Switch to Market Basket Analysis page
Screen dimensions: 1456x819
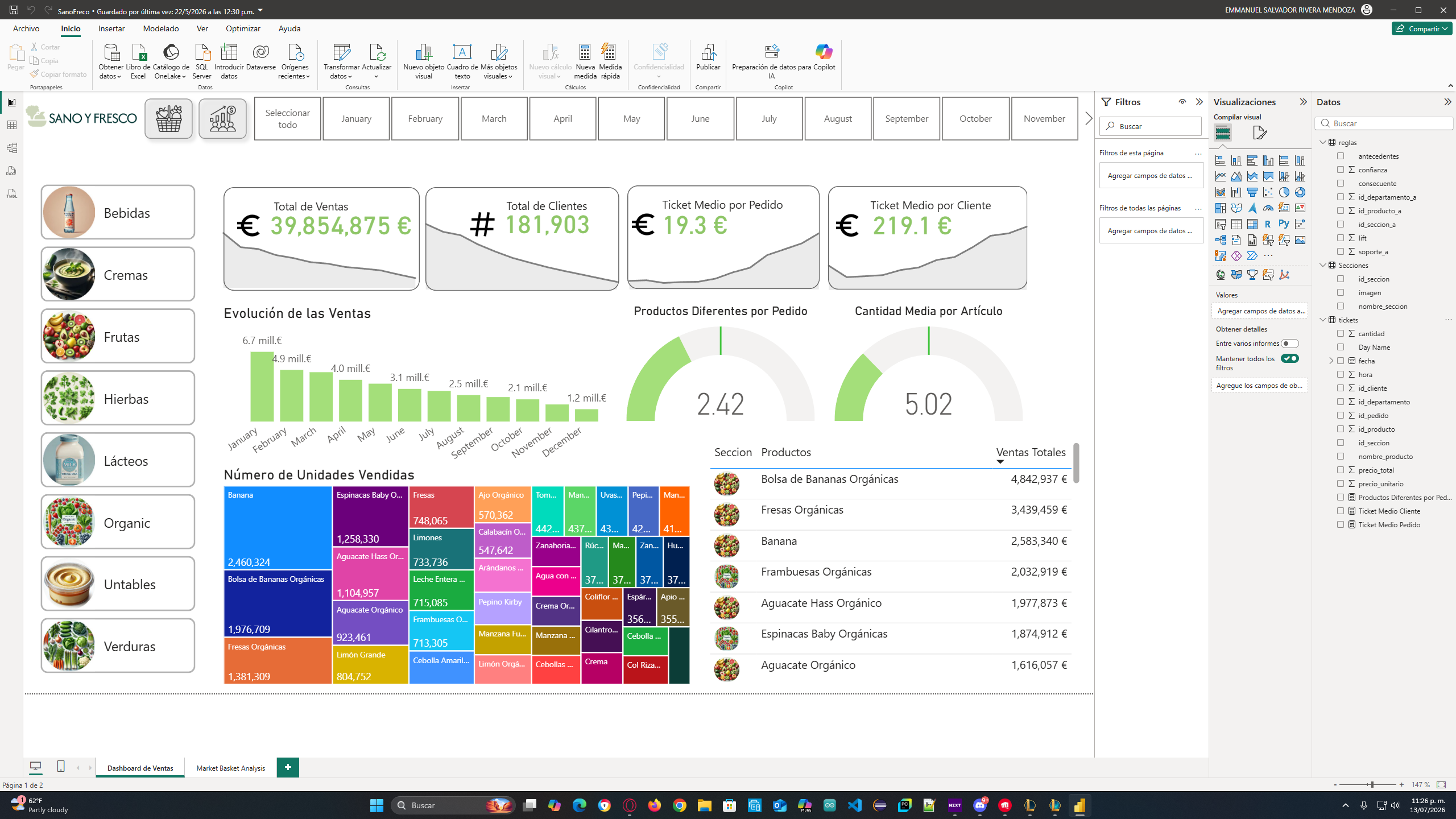pyautogui.click(x=230, y=768)
